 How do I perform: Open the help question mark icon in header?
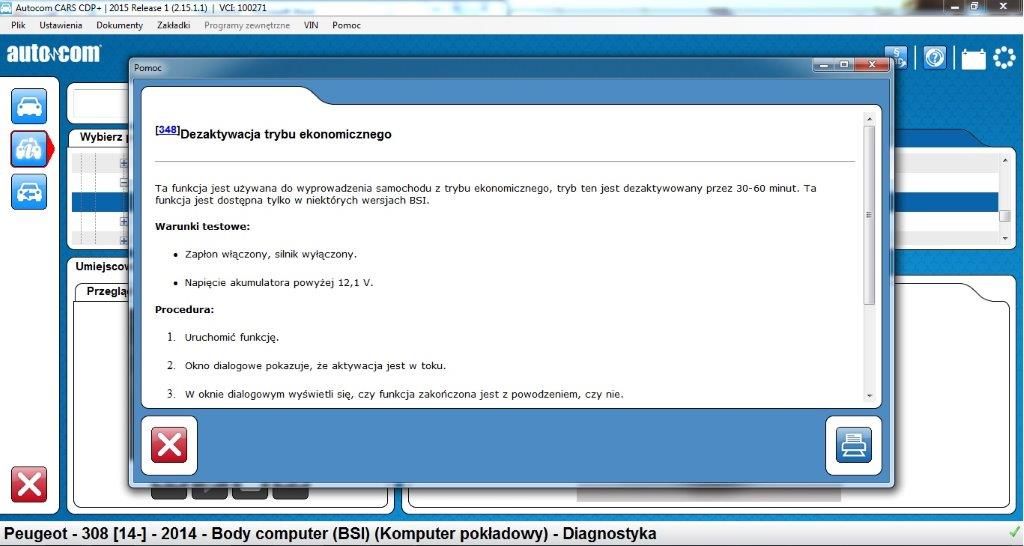(x=935, y=58)
